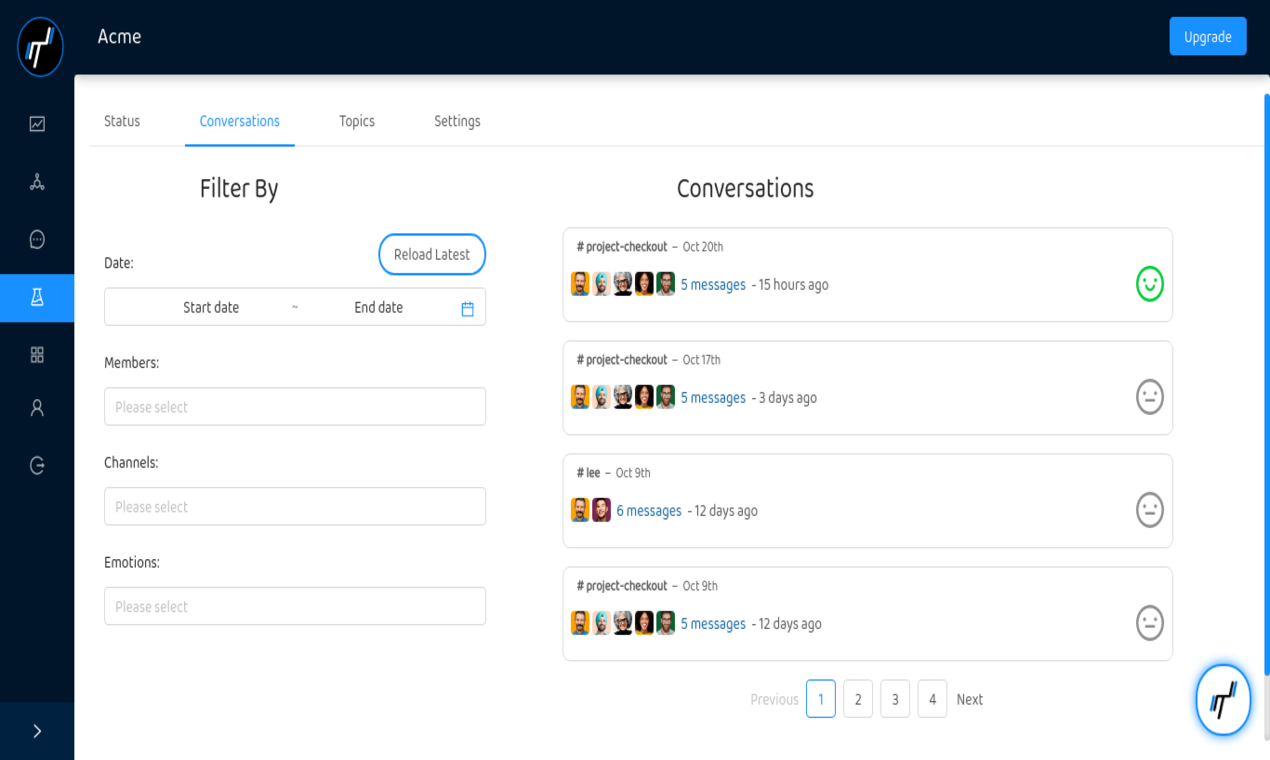This screenshot has width=1270, height=760.
Task: Click the Upgrade button
Action: coord(1207,36)
